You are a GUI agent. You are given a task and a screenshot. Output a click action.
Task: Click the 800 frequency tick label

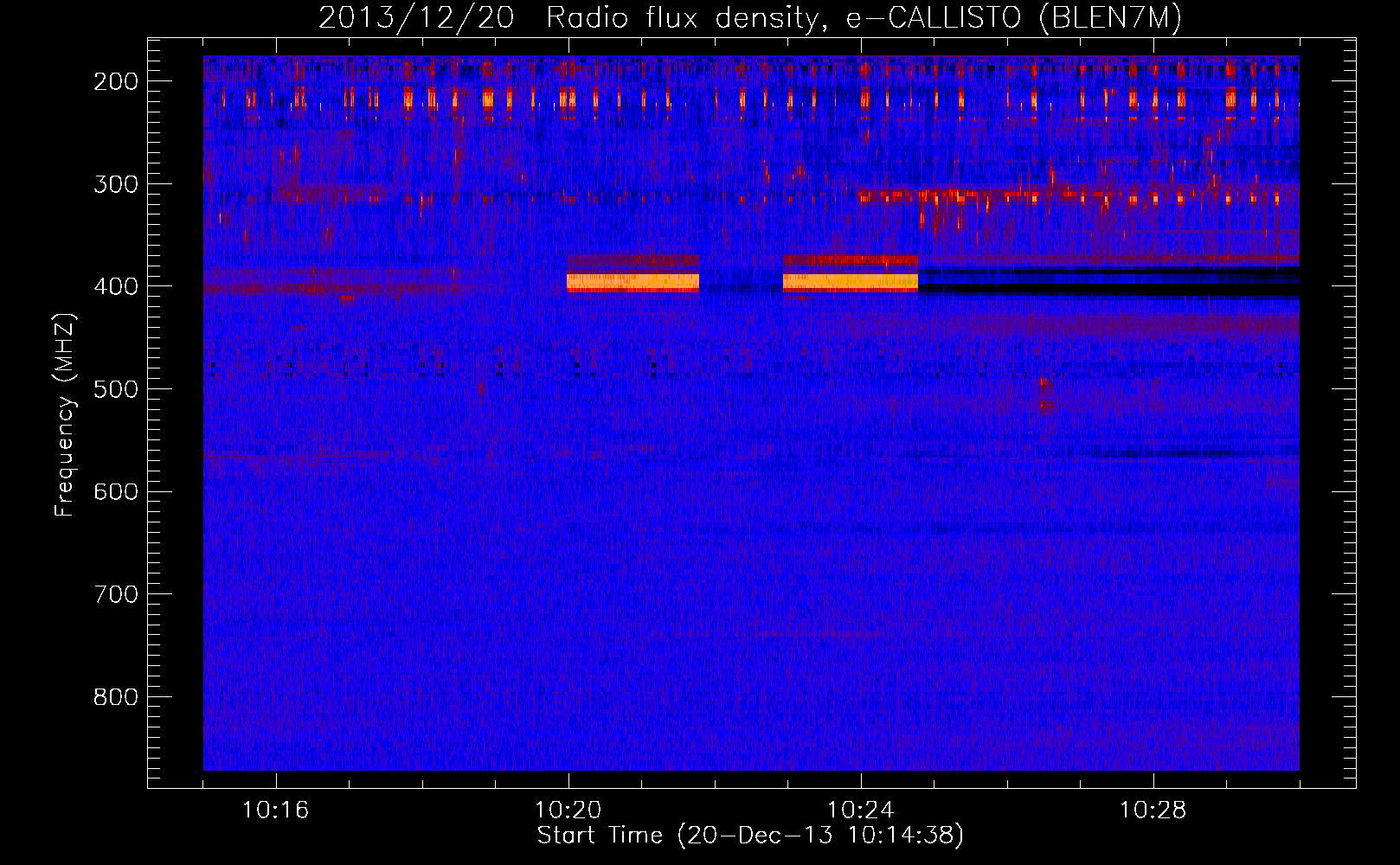coord(115,697)
